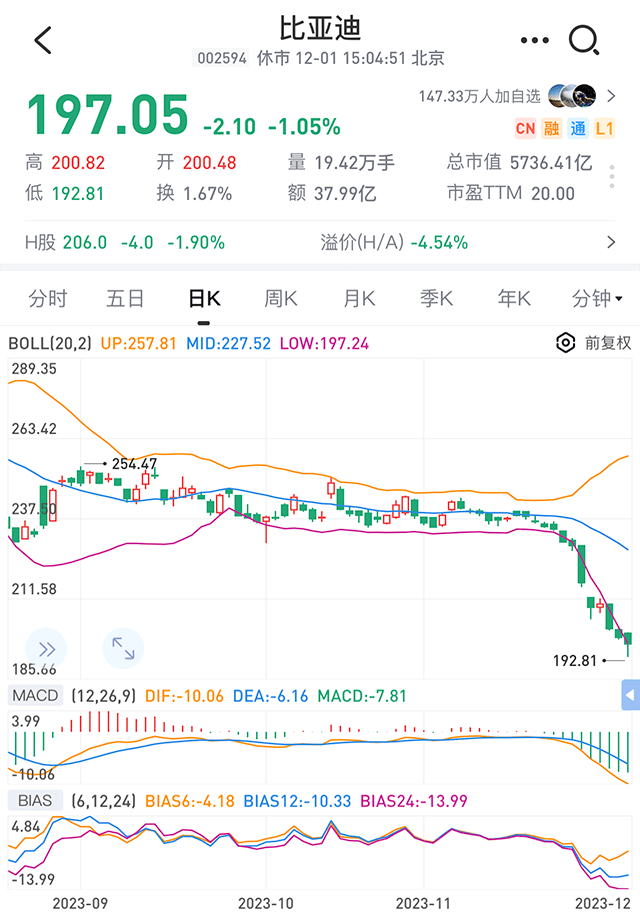640x917 pixels.
Task: Tap the 2023-10 date axis label
Action: (x=266, y=904)
